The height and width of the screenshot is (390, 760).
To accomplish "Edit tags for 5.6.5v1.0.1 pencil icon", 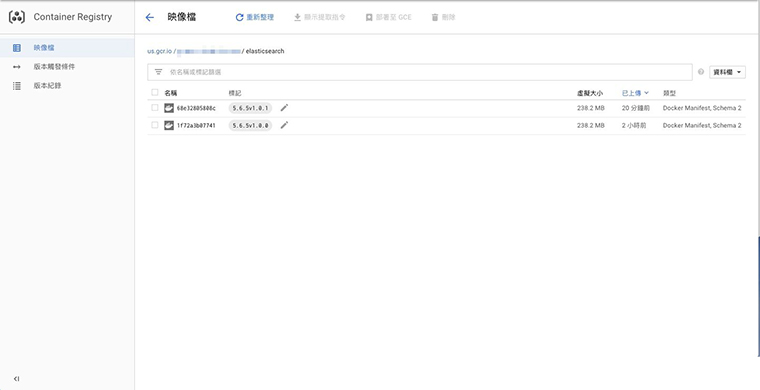I will (x=285, y=108).
